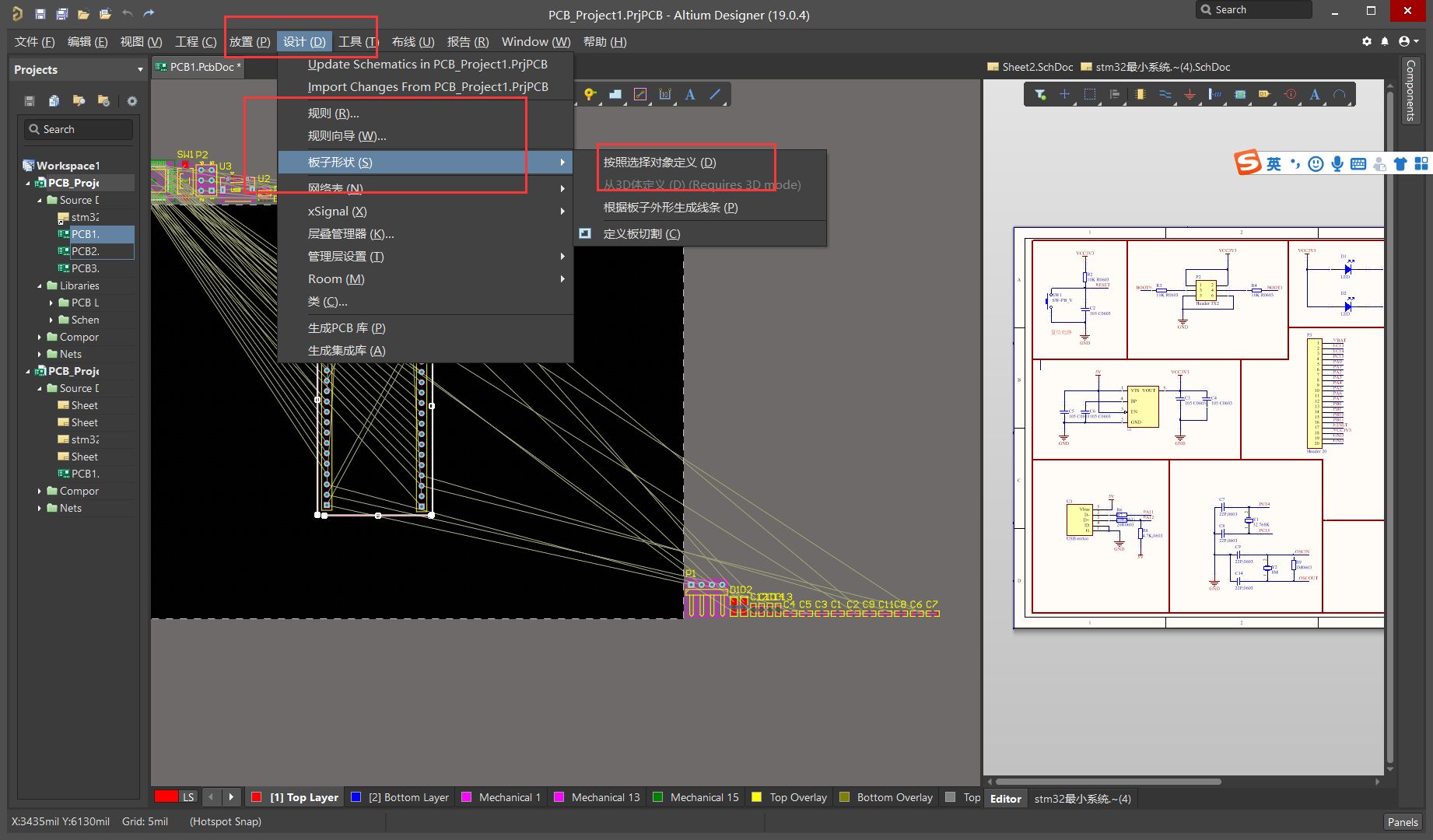Click the PCB toolbar Place String A icon
Image resolution: width=1433 pixels, height=840 pixels.
690,95
